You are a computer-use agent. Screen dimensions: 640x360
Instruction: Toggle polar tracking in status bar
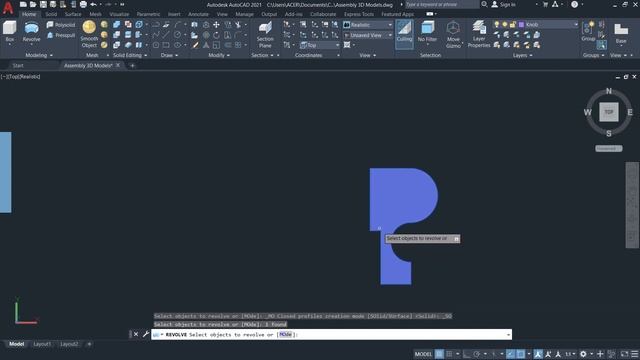[x=477, y=354]
